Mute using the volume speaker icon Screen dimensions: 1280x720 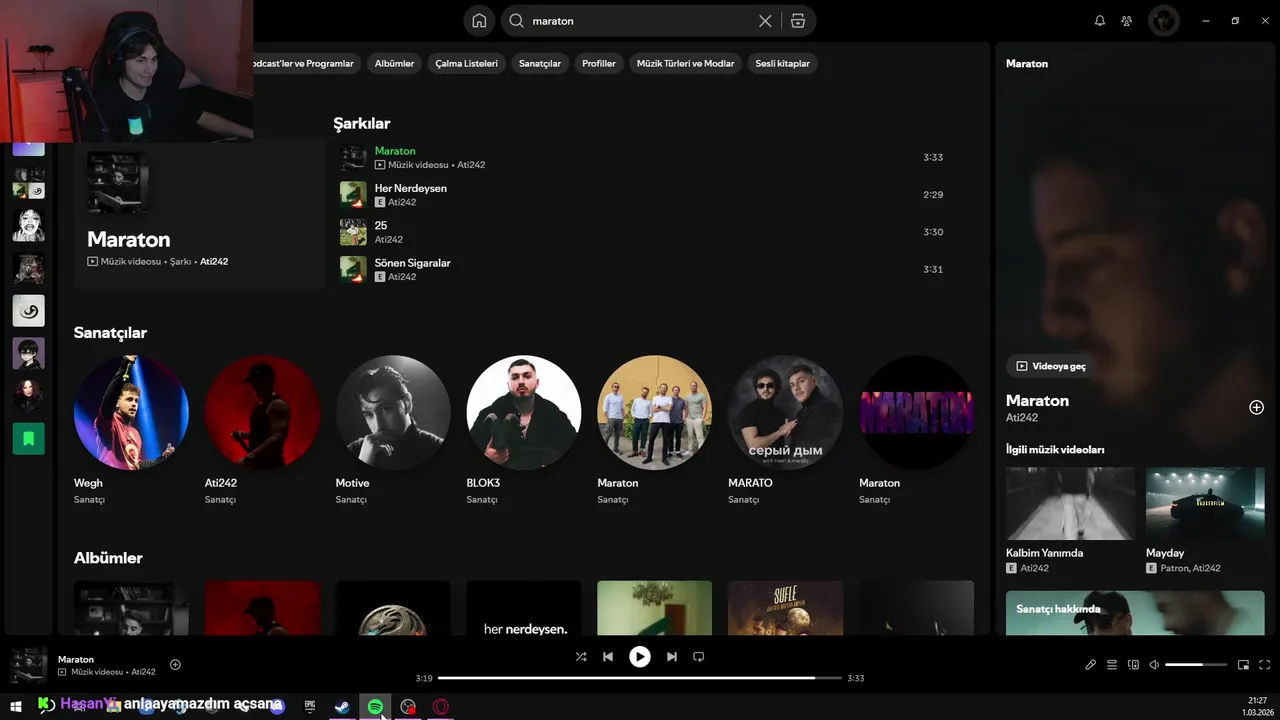click(1154, 665)
